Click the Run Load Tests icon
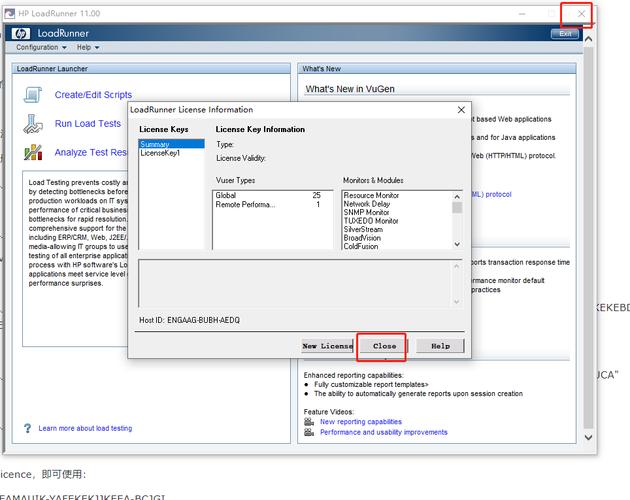This screenshot has height=500, width=630. 33,124
